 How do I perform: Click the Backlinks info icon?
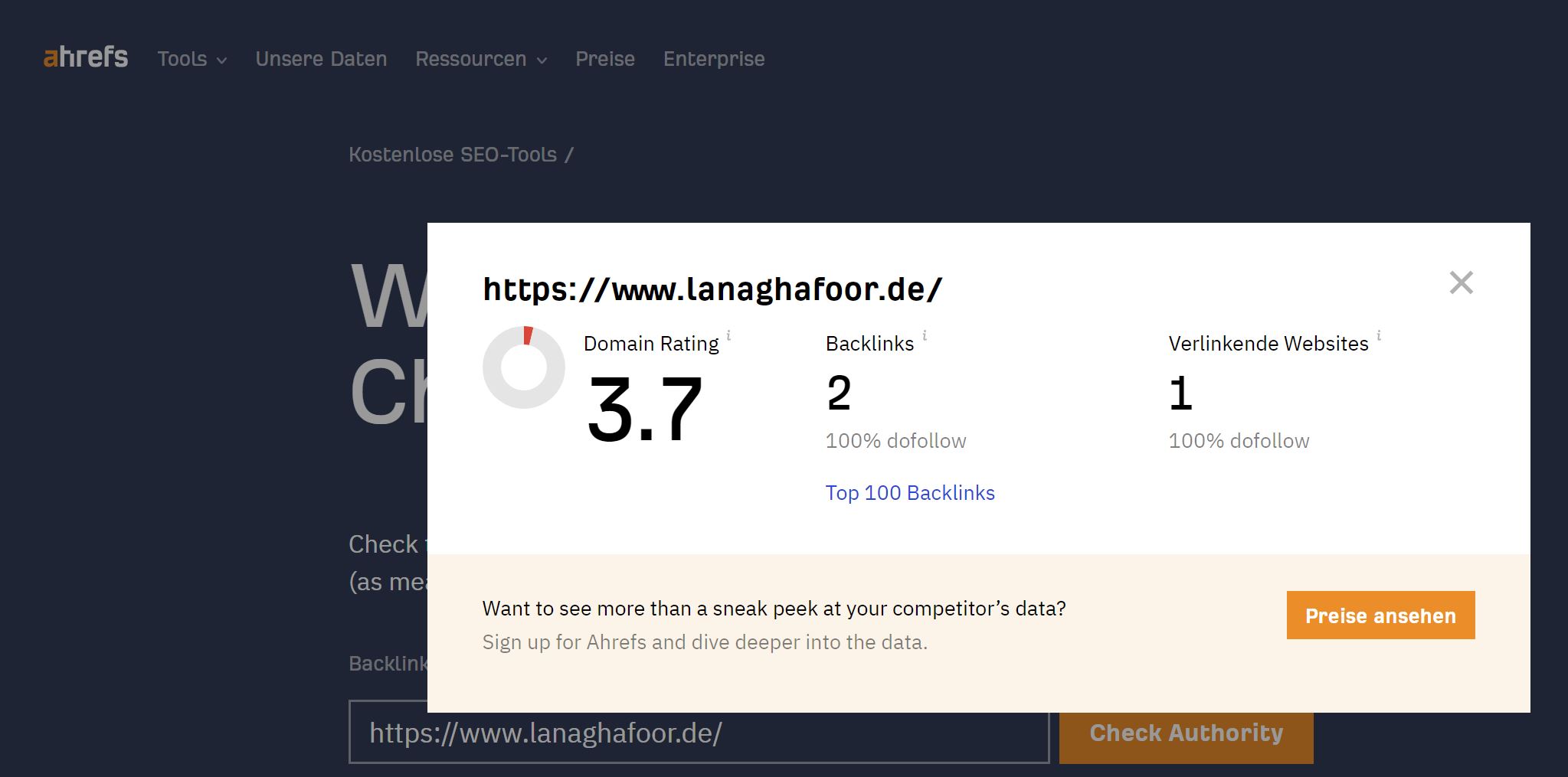coord(925,335)
